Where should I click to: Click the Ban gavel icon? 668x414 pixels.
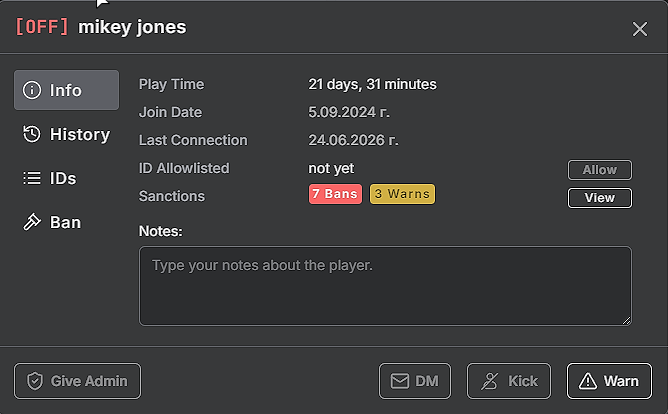32,222
